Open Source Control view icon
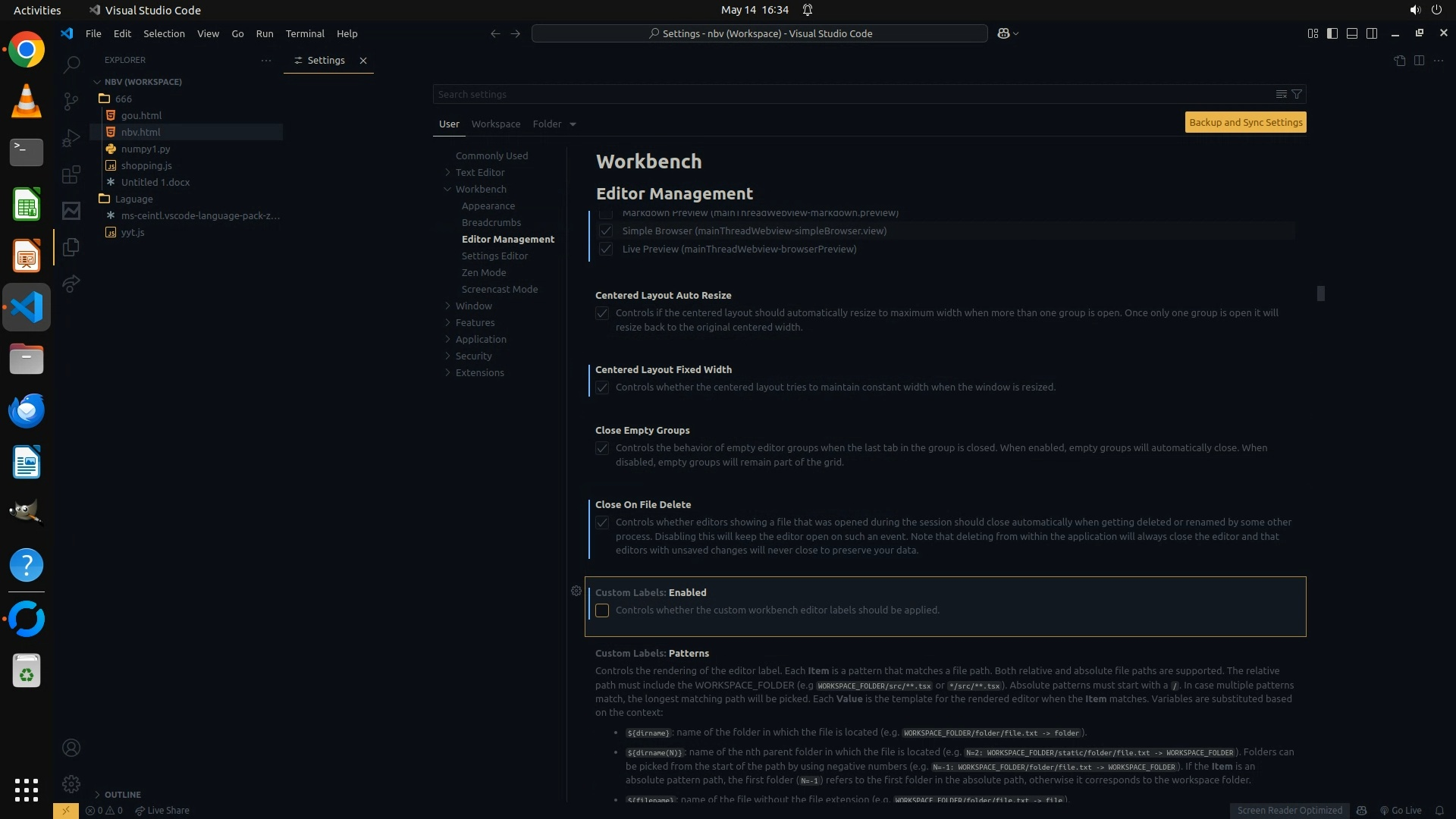This screenshot has width=1456, height=819. pyautogui.click(x=71, y=101)
